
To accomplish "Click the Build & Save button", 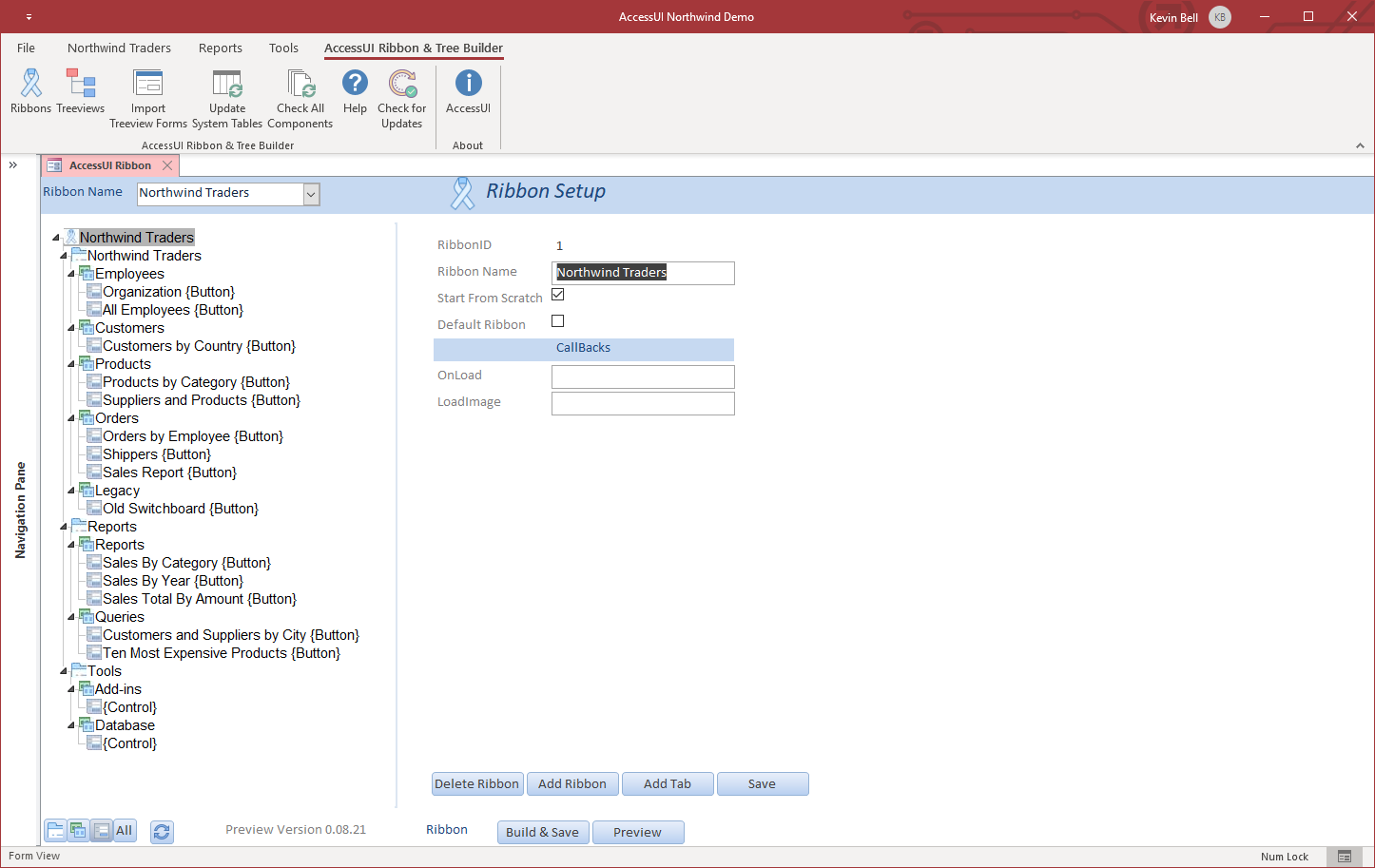I will pyautogui.click(x=543, y=833).
